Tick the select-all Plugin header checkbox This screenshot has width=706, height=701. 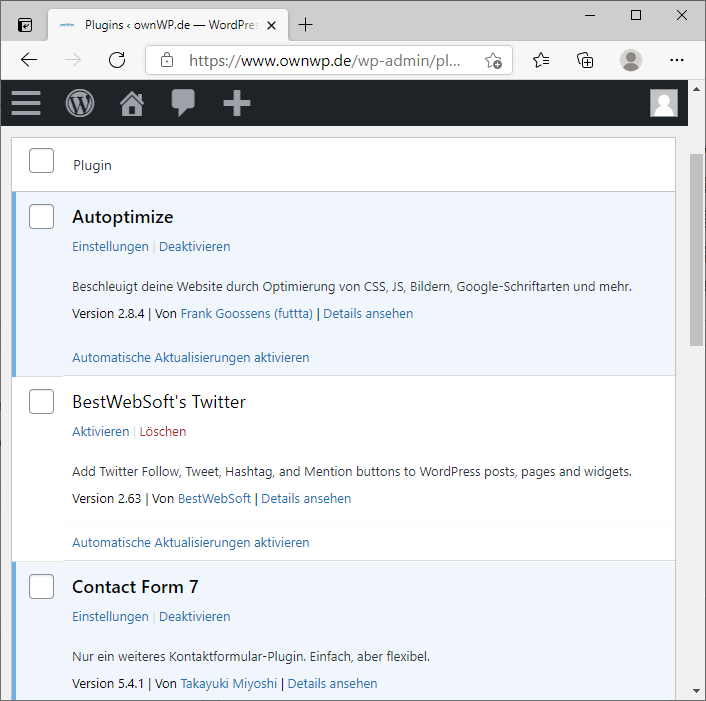[x=41, y=160]
